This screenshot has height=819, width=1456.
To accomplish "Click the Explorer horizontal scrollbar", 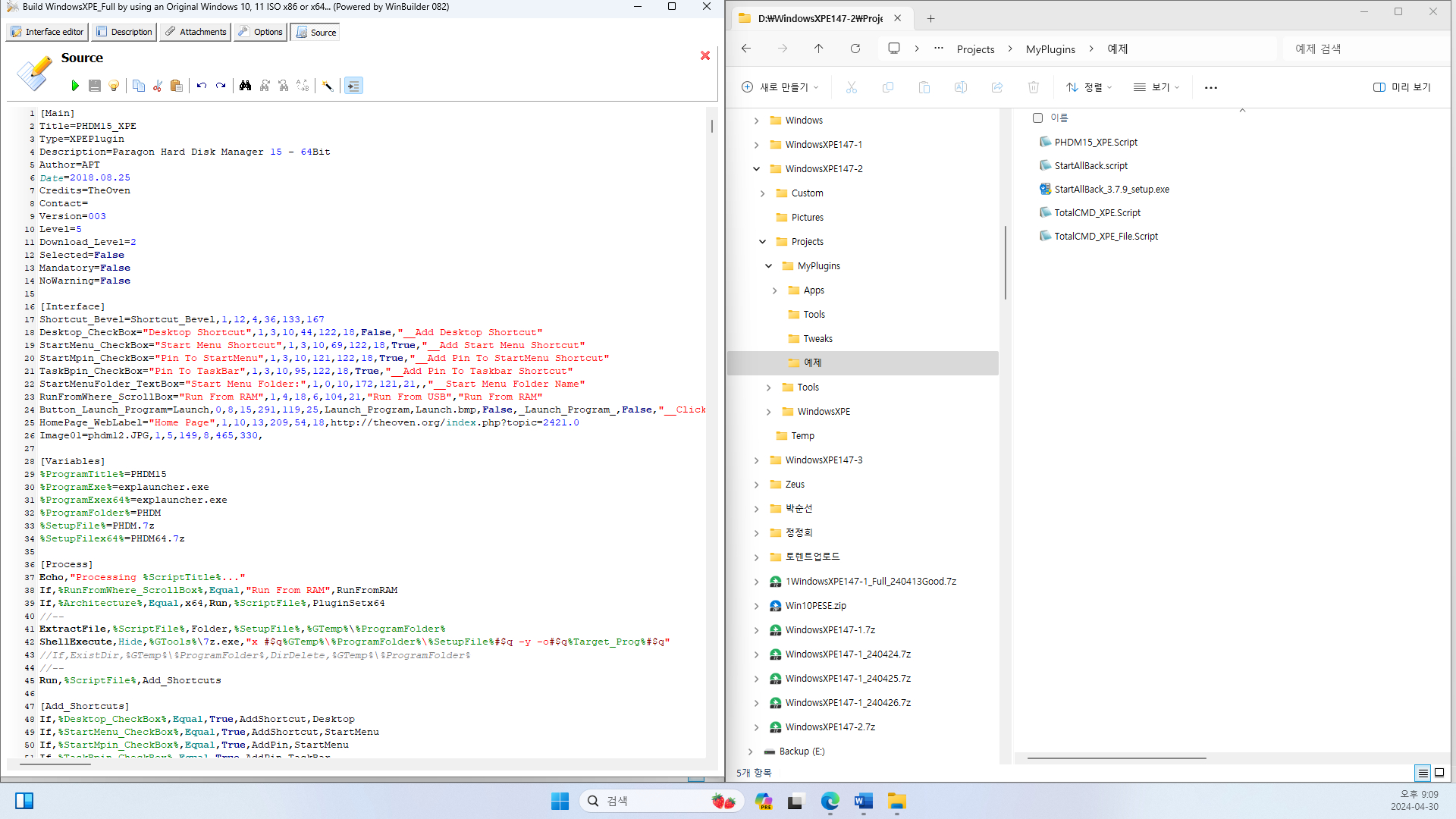I will (x=1116, y=758).
